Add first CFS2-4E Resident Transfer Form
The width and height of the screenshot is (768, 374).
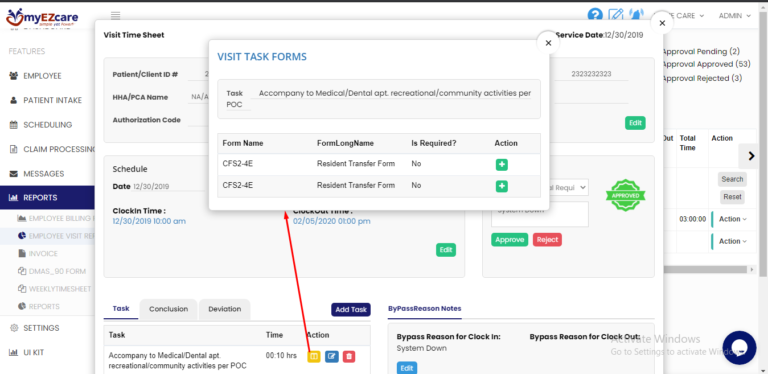[x=502, y=164]
